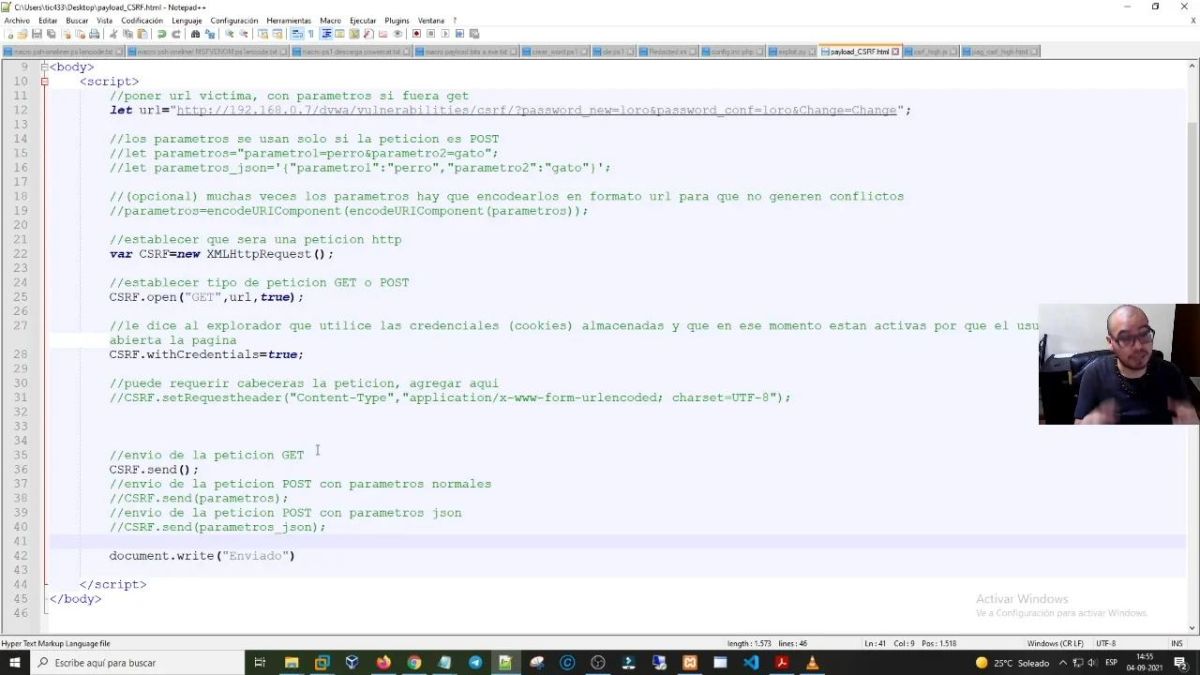This screenshot has width=1200, height=675.
Task: Open the Ventana menu
Action: tap(431, 20)
